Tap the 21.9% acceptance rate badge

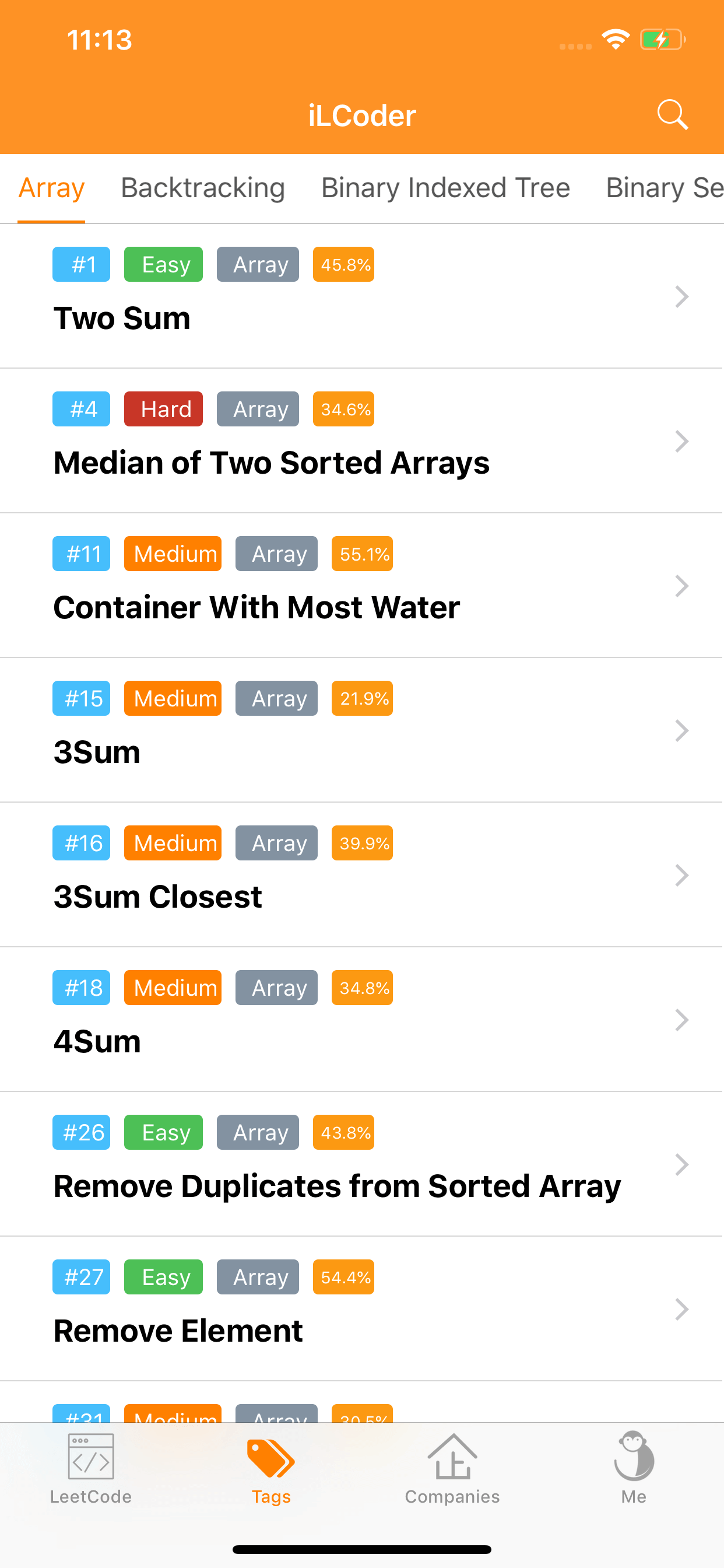tap(362, 698)
